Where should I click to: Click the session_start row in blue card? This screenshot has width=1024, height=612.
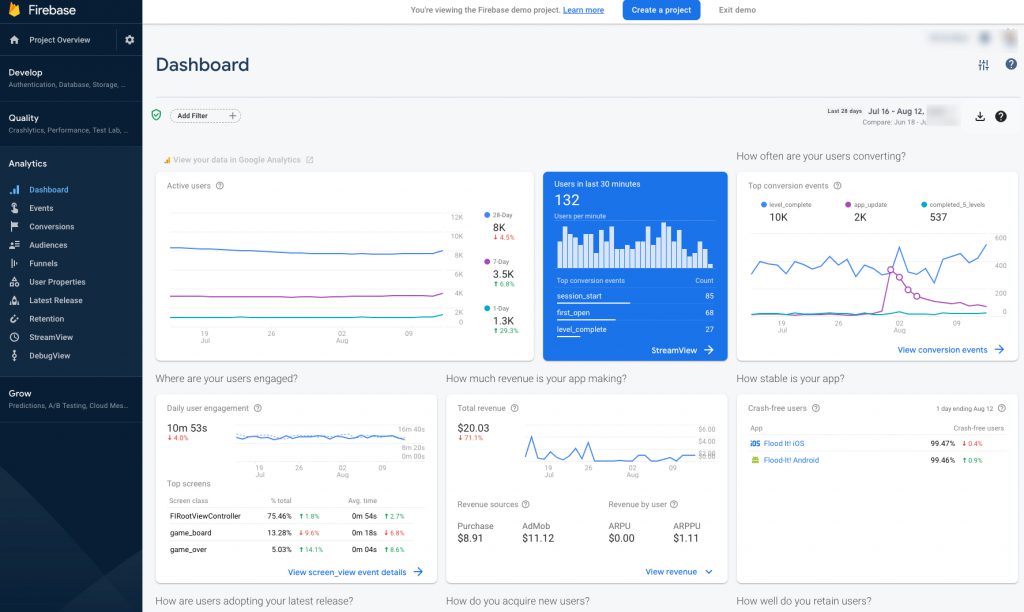click(635, 297)
